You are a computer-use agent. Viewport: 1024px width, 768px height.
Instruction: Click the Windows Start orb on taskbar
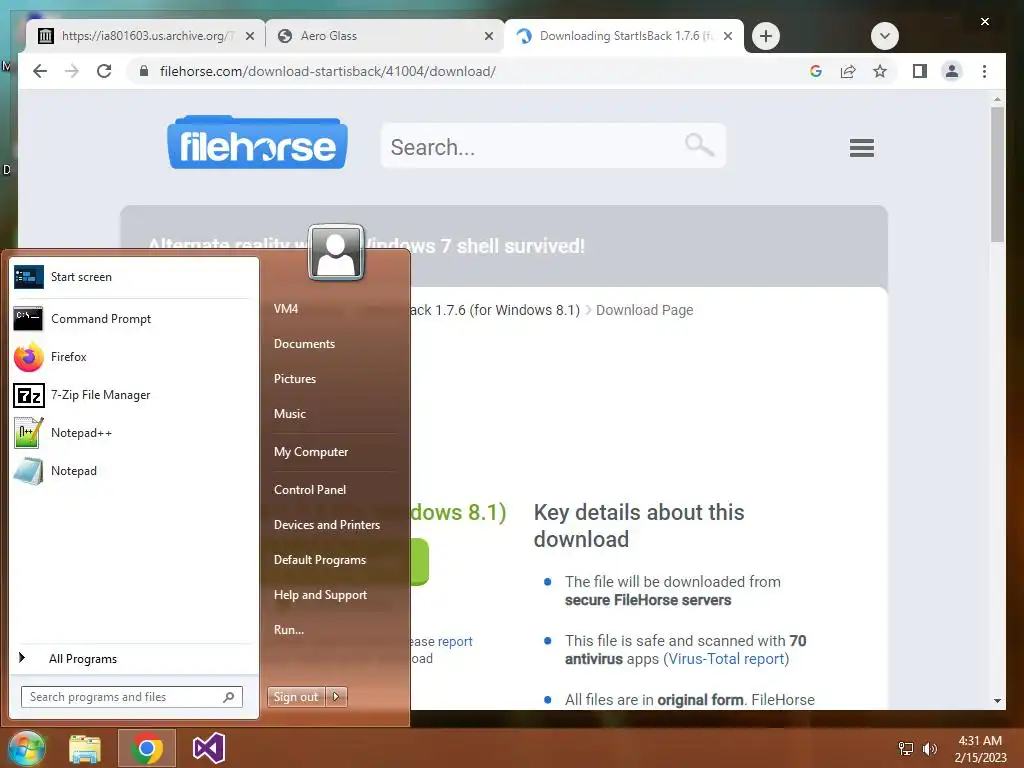[27, 748]
